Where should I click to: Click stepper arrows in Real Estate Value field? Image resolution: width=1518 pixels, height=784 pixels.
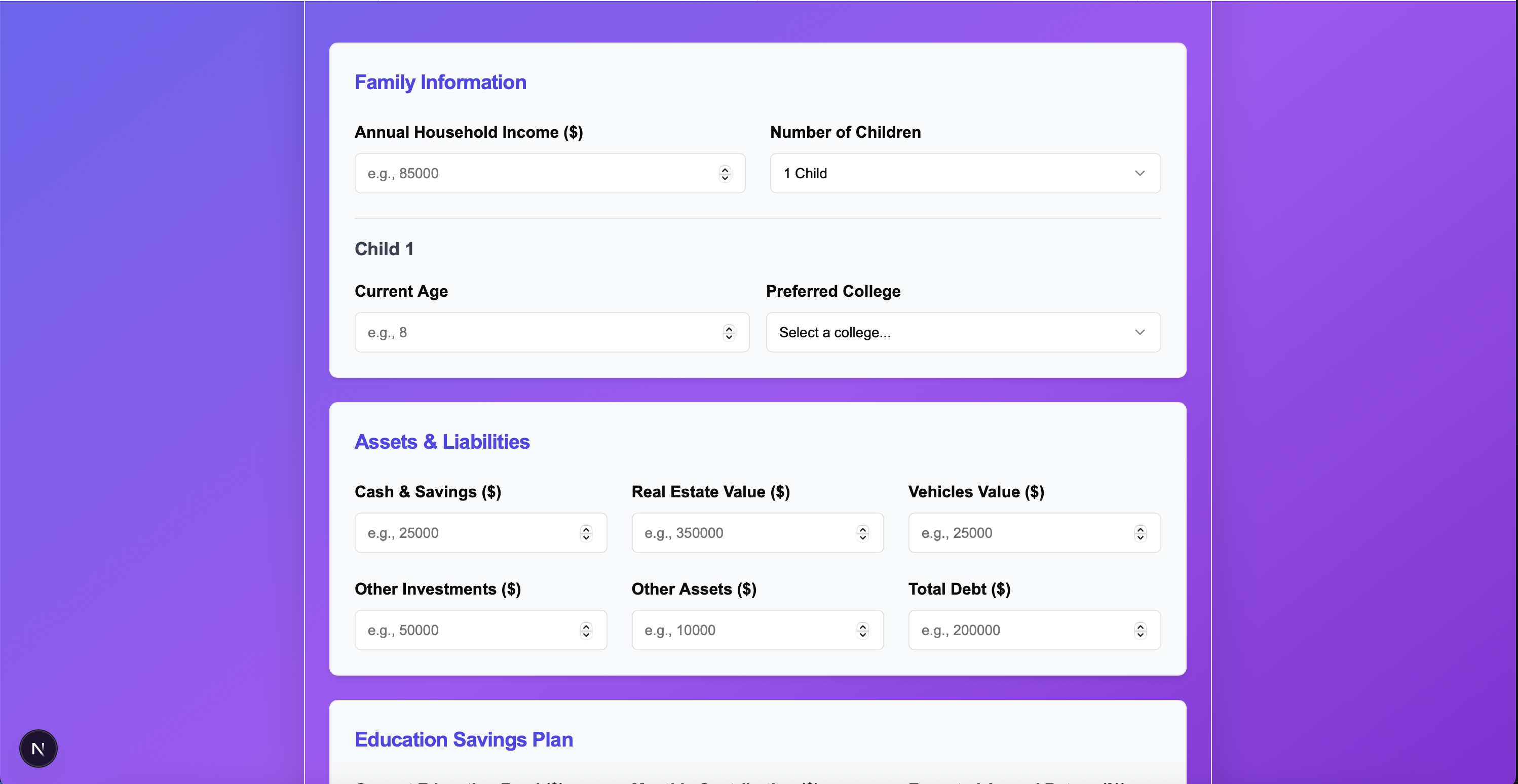[863, 533]
